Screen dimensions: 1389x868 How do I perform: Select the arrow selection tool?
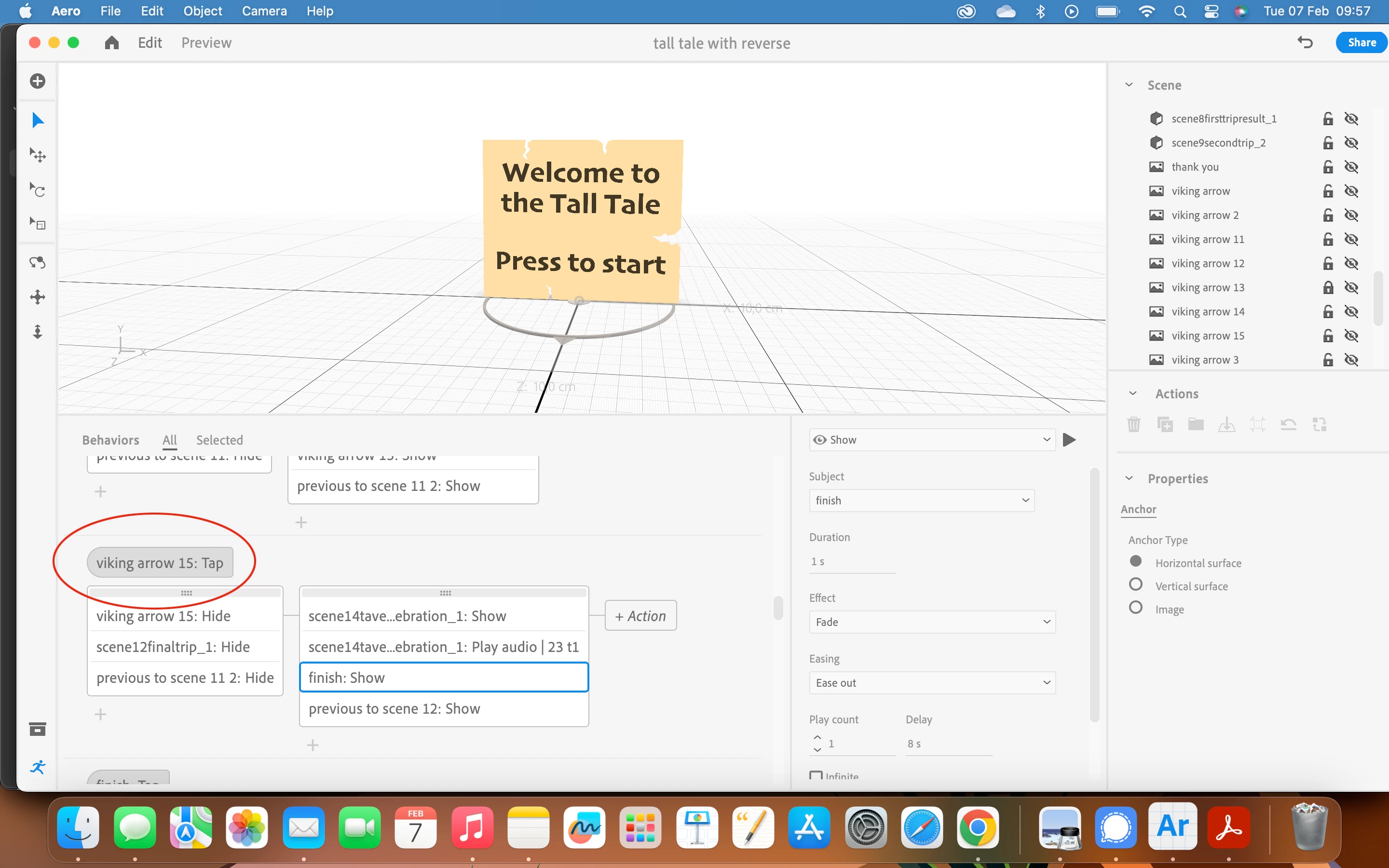(38, 121)
